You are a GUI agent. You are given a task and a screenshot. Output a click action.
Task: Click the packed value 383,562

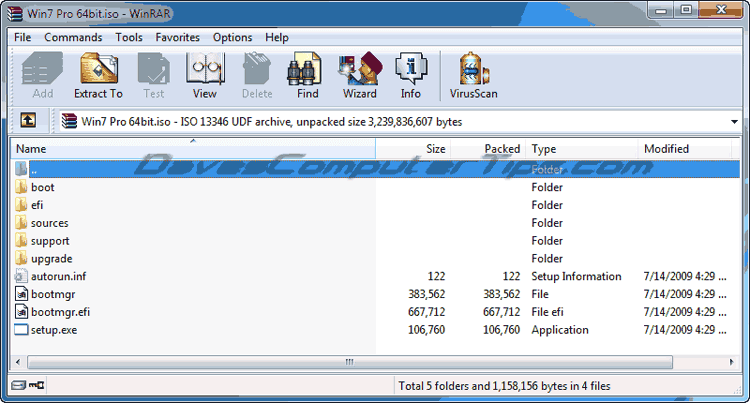(x=501, y=294)
